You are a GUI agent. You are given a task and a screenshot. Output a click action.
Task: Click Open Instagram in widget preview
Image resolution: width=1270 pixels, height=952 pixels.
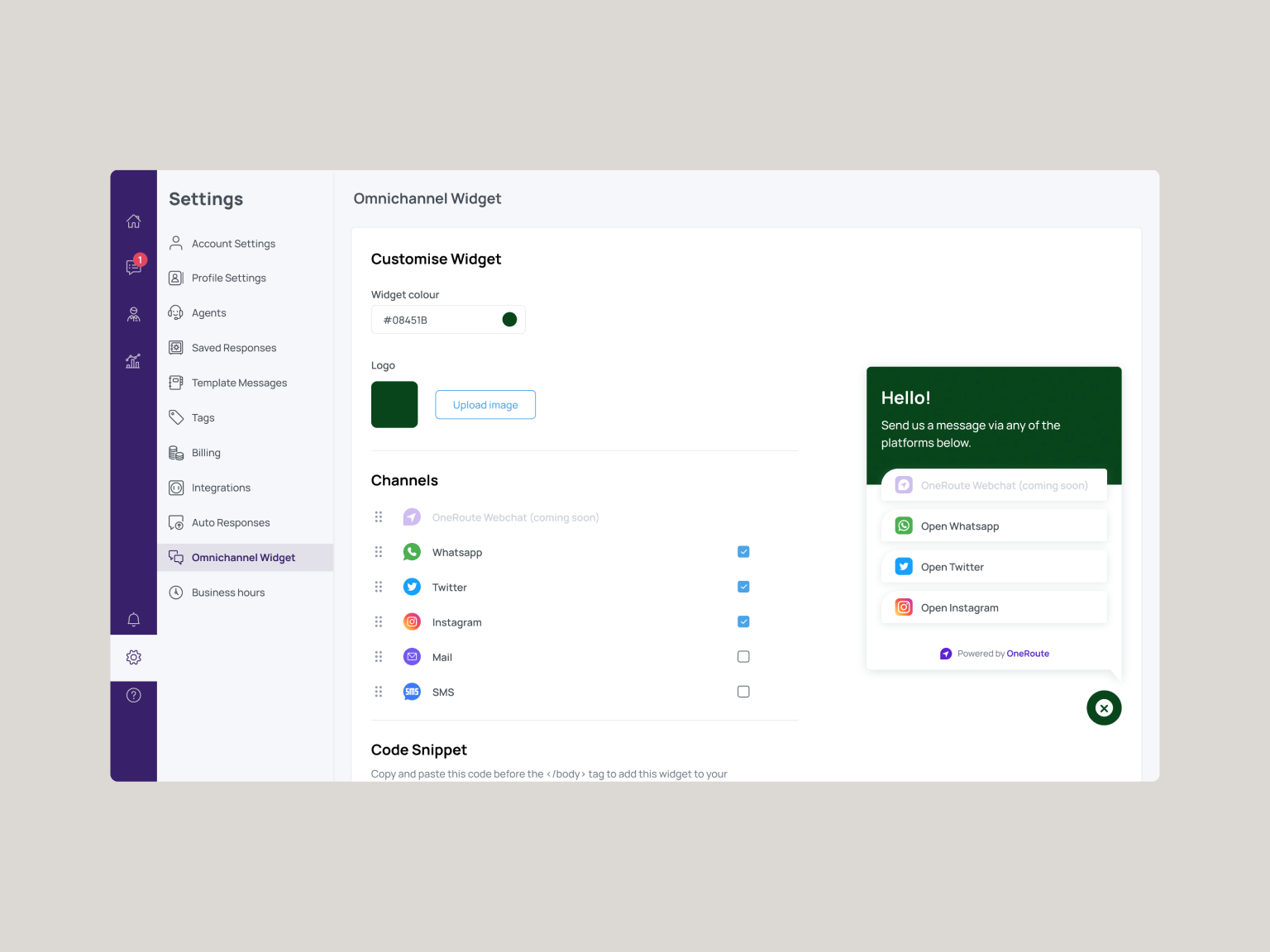click(x=994, y=607)
